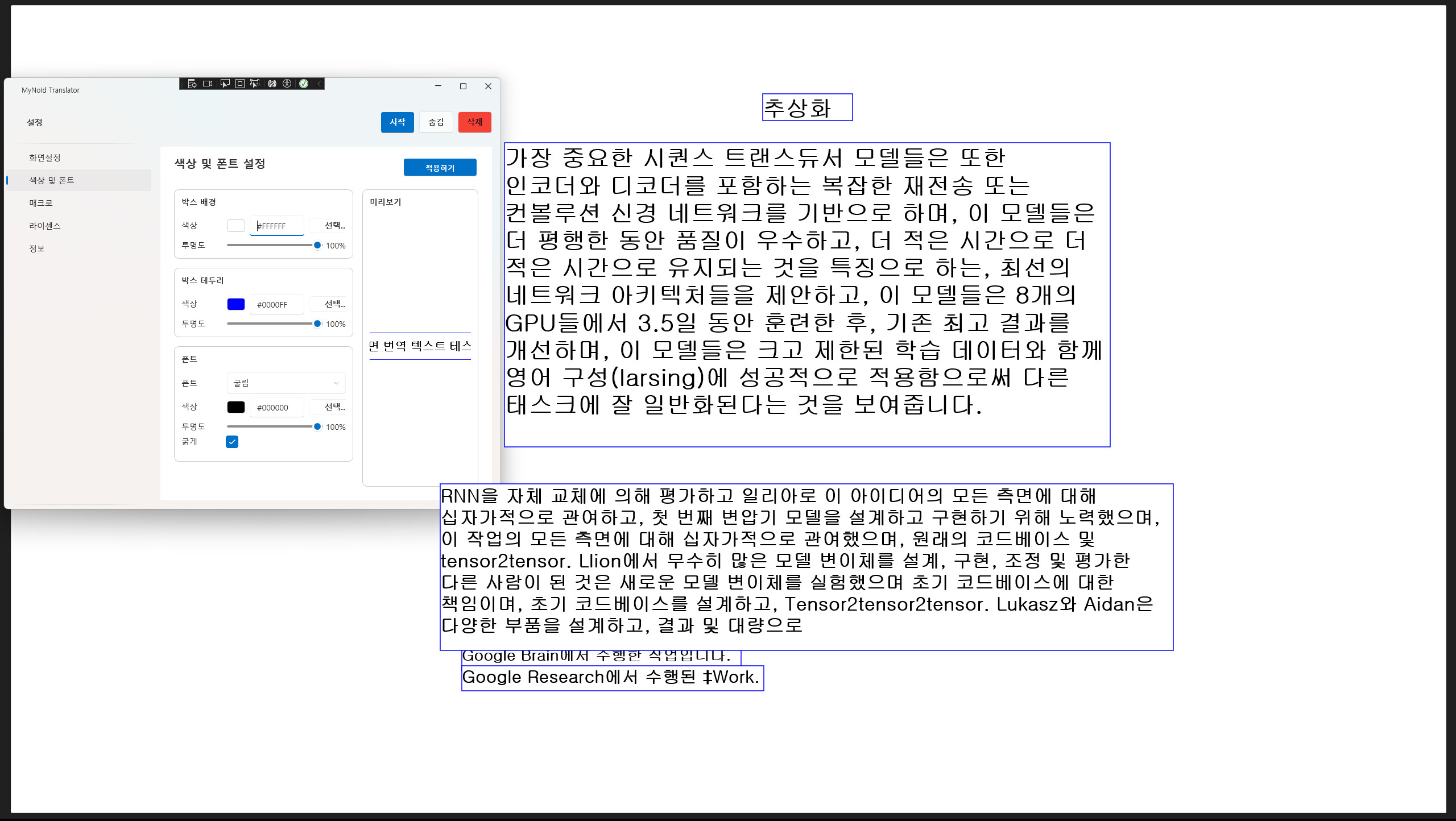Image resolution: width=1456 pixels, height=821 pixels.
Task: Collapse the toolbar using the left chevron
Action: (320, 84)
